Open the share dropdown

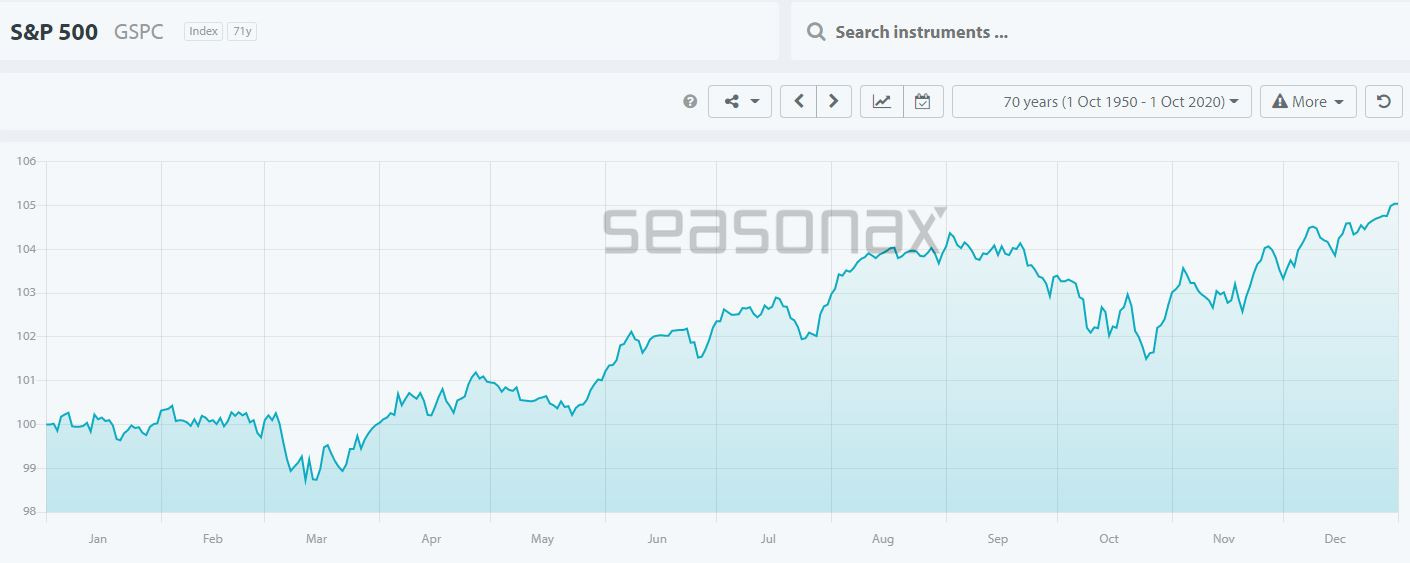tap(740, 102)
